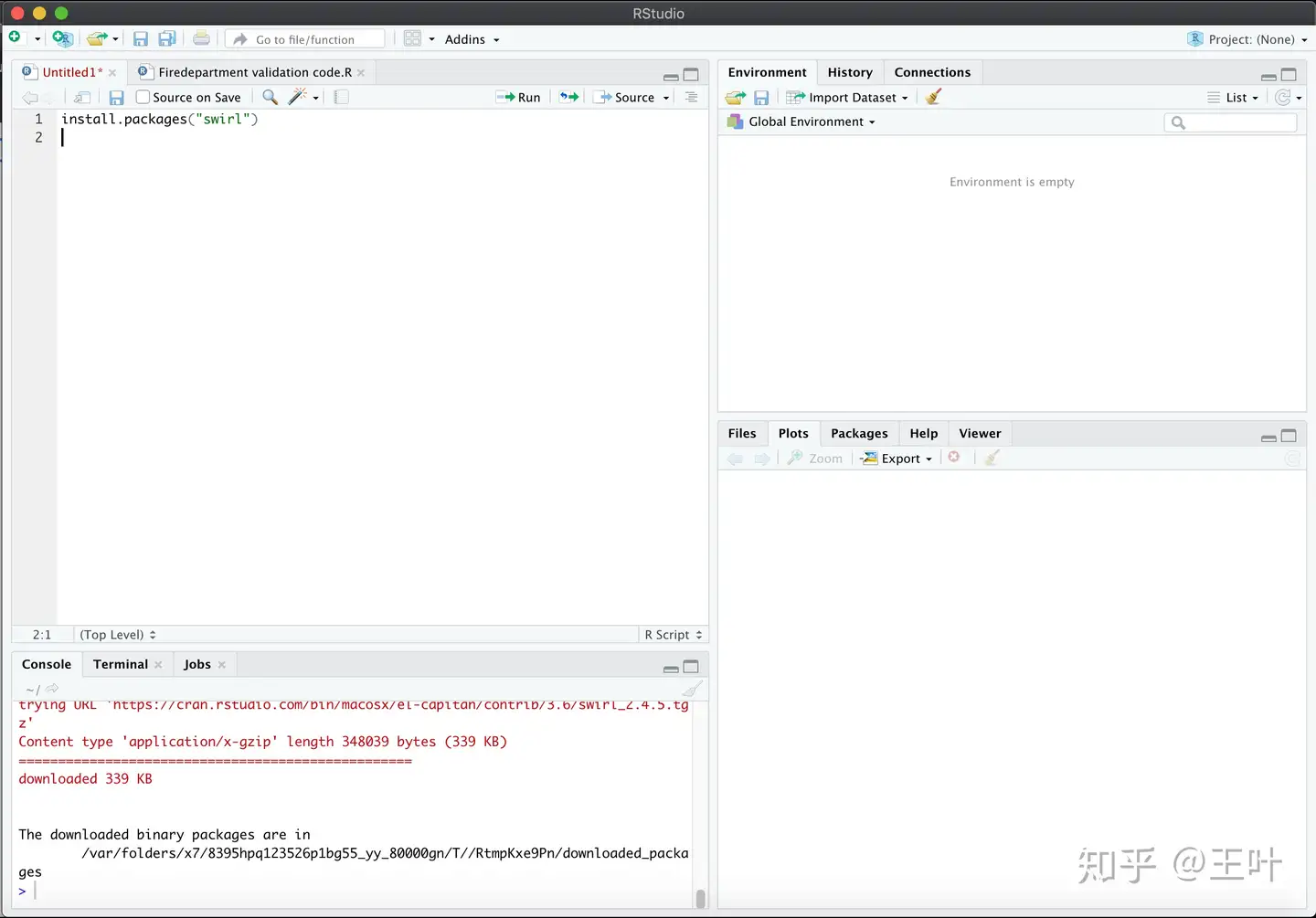Open an existing file folder icon
Image resolution: width=1316 pixels, height=918 pixels.
tap(97, 38)
